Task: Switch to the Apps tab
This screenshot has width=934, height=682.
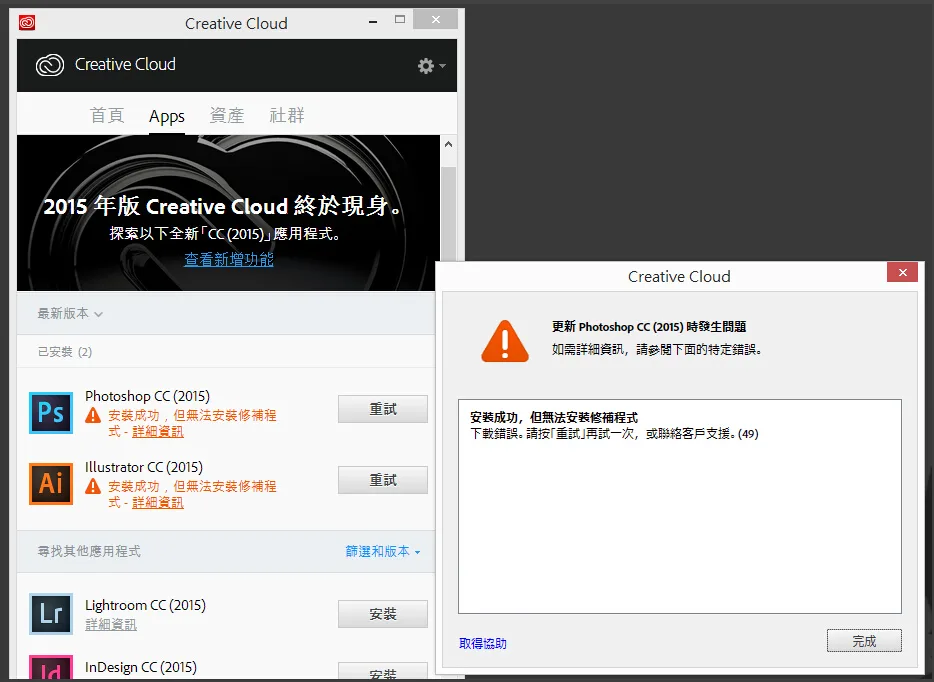Action: (167, 116)
